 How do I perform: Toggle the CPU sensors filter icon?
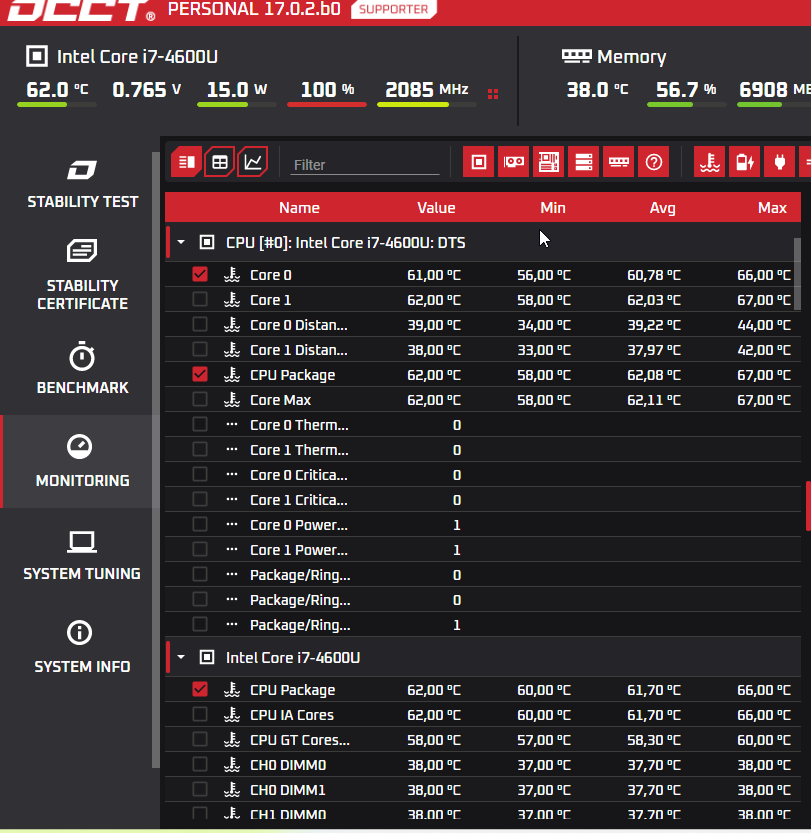point(479,162)
